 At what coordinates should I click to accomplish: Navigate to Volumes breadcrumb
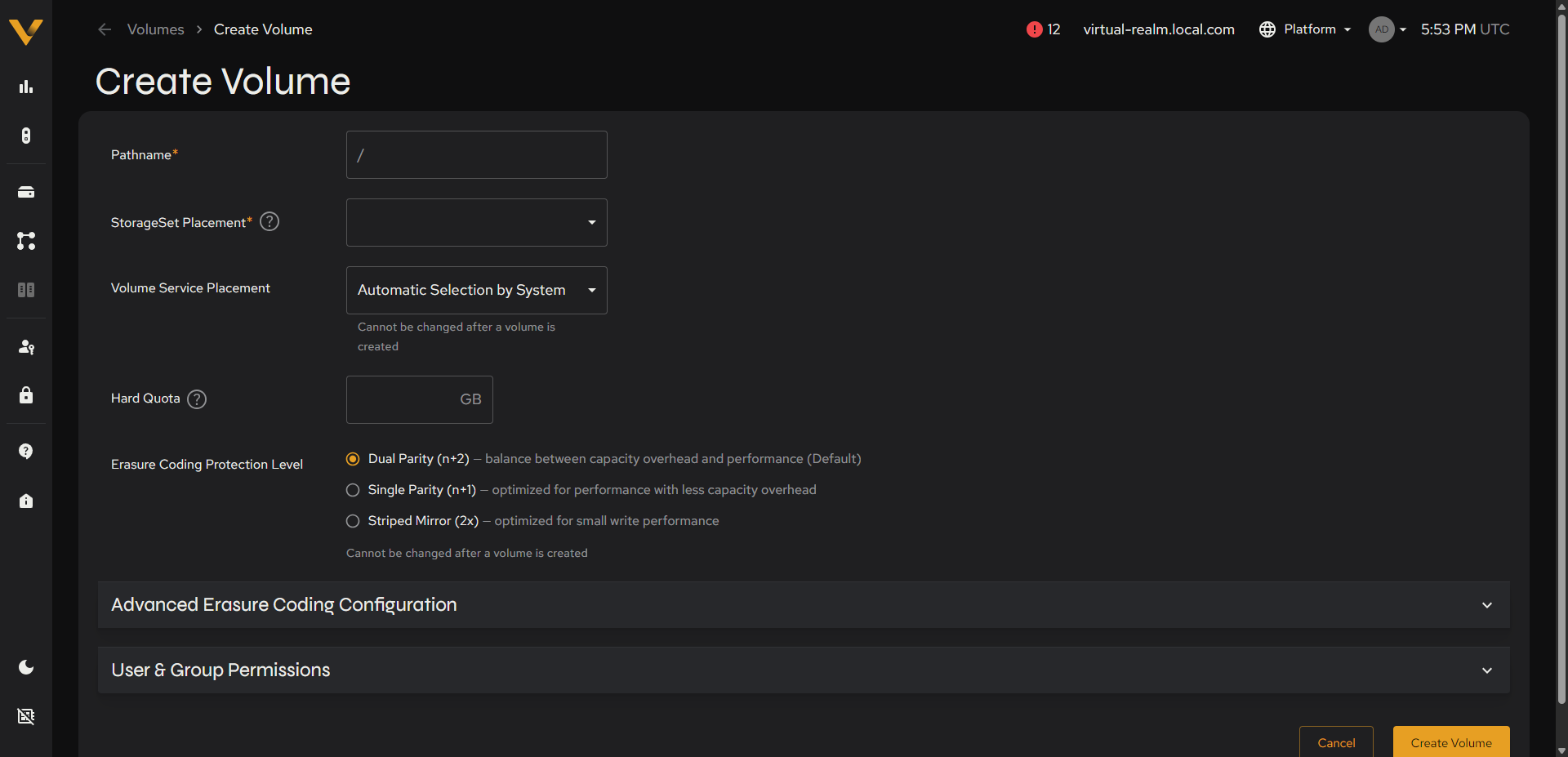tap(156, 29)
